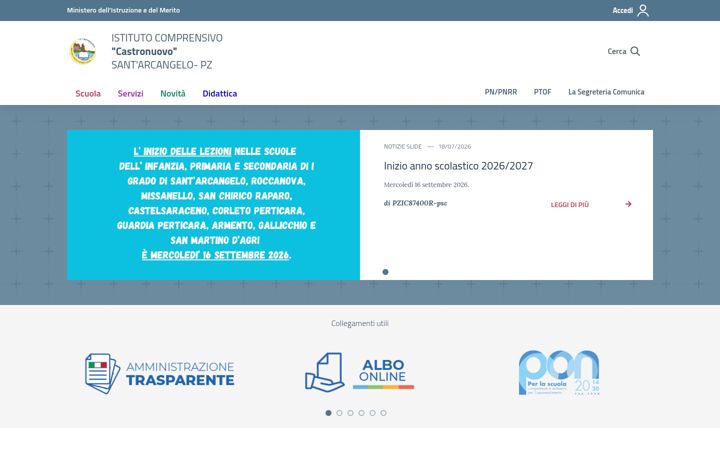Viewport: 720px width, 450px height.
Task: Click the Accedi user profile icon
Action: pyautogui.click(x=643, y=10)
